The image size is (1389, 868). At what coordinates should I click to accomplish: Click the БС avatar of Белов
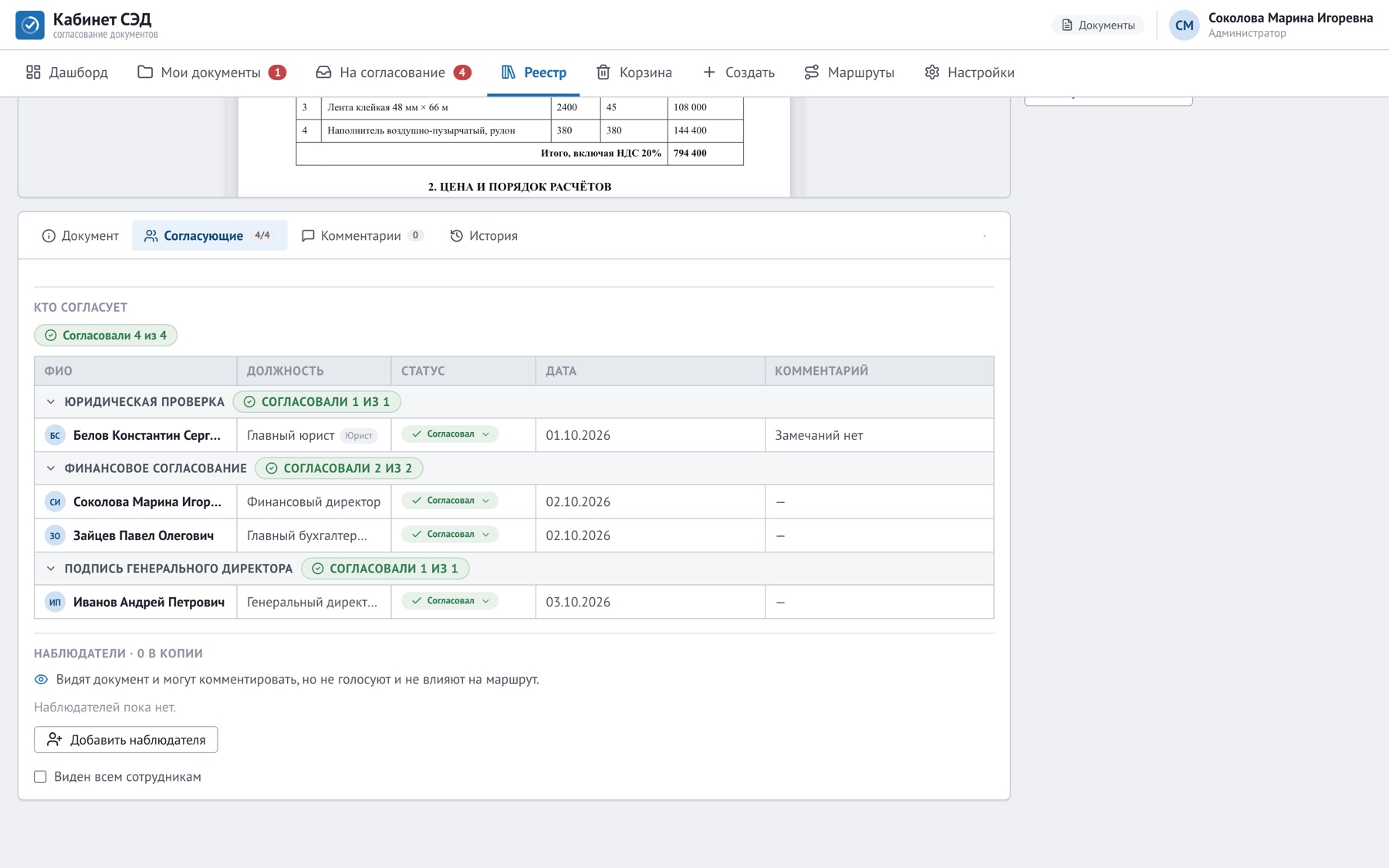[x=55, y=435]
